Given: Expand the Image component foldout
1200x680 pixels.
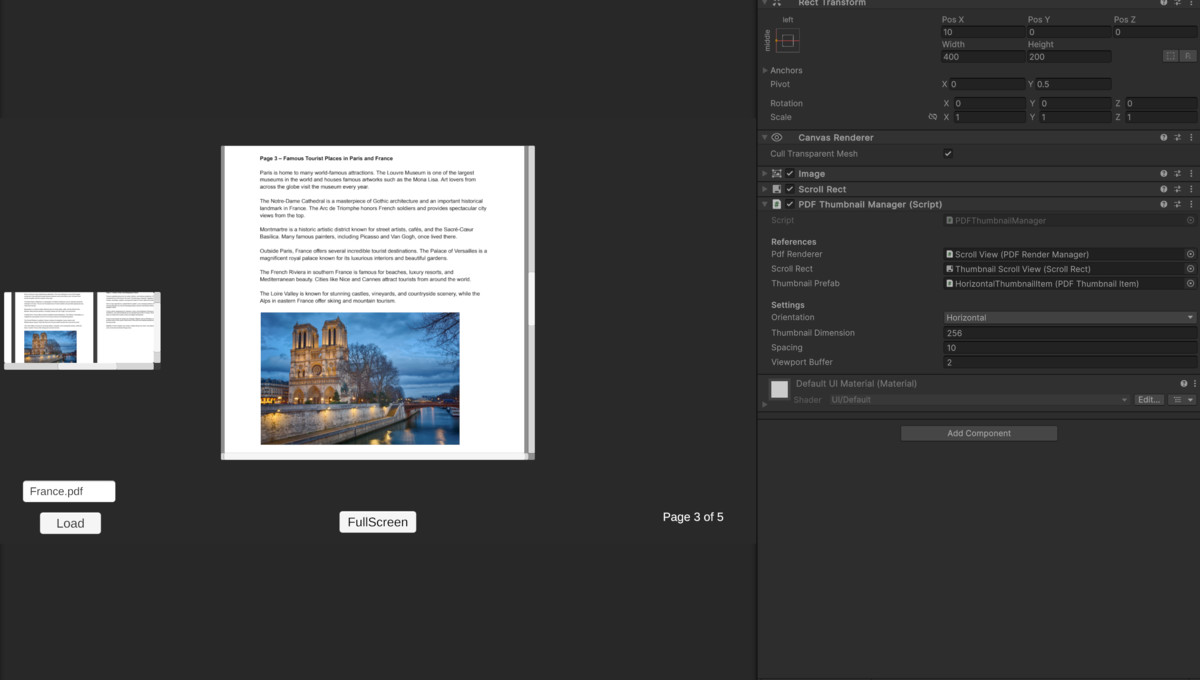Looking at the screenshot, I should (x=765, y=174).
